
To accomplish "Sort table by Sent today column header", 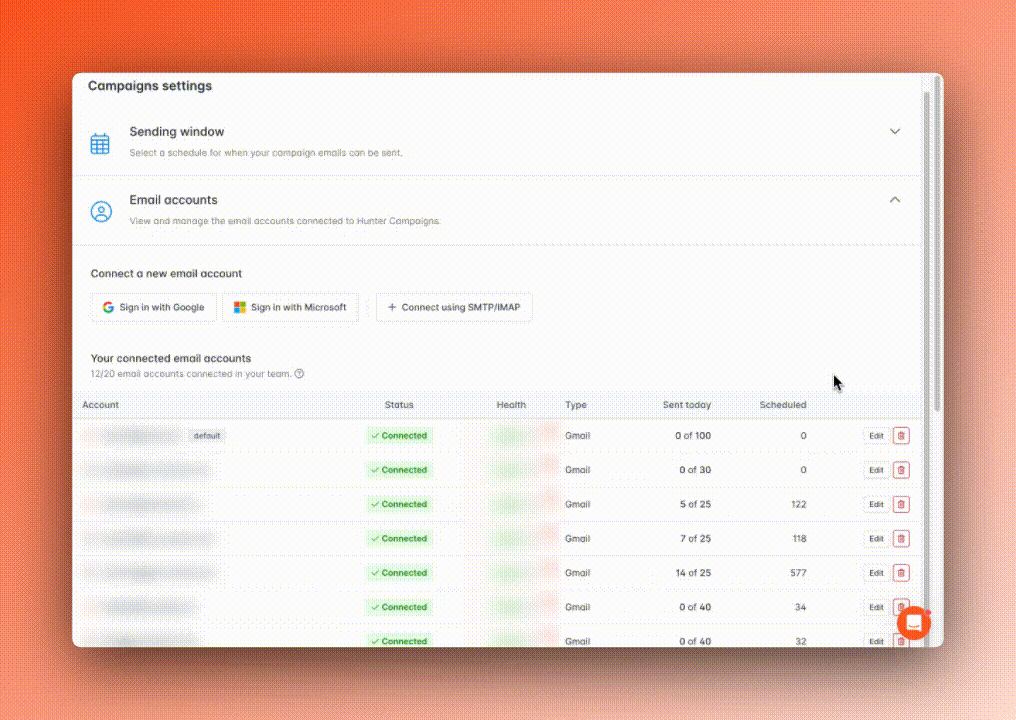I will click(686, 405).
